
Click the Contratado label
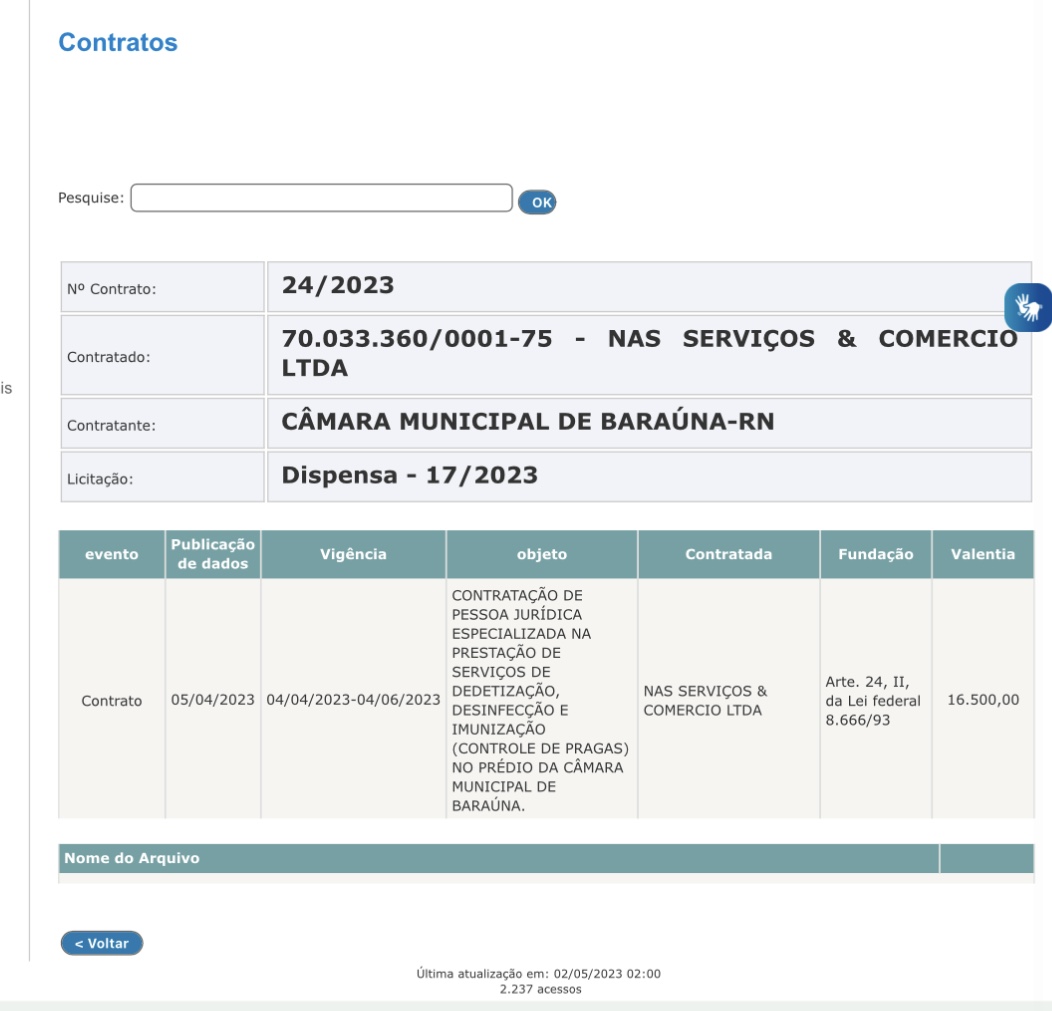[x=109, y=357]
